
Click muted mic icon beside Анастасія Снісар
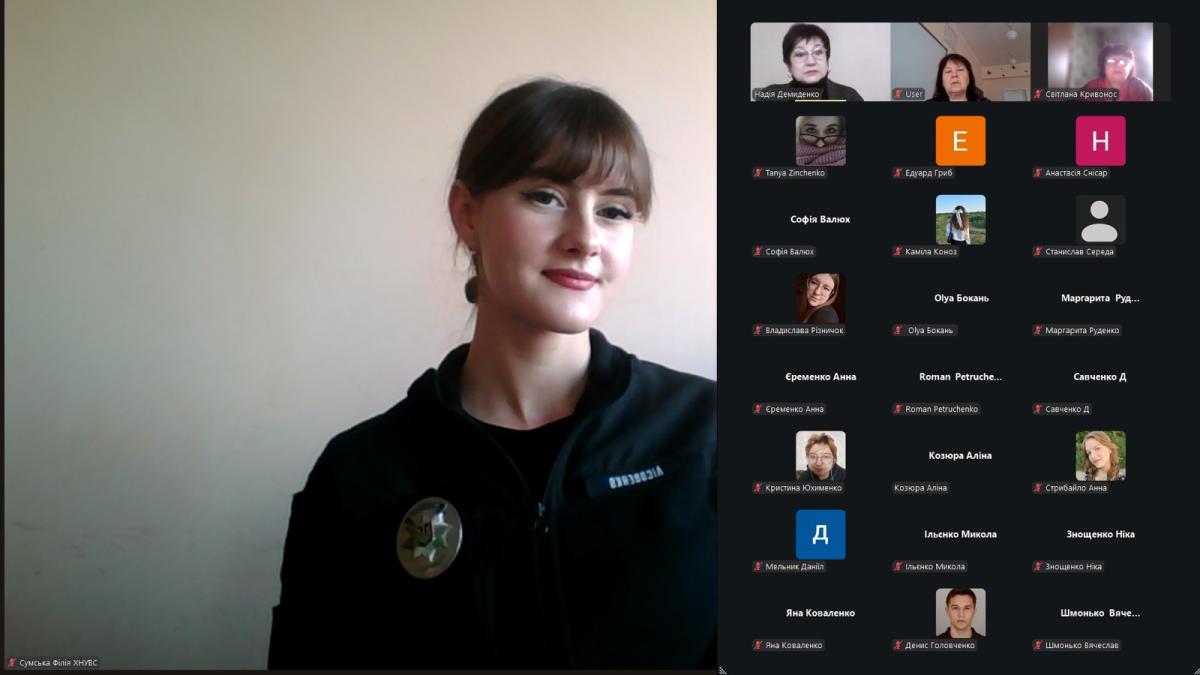coord(1038,173)
